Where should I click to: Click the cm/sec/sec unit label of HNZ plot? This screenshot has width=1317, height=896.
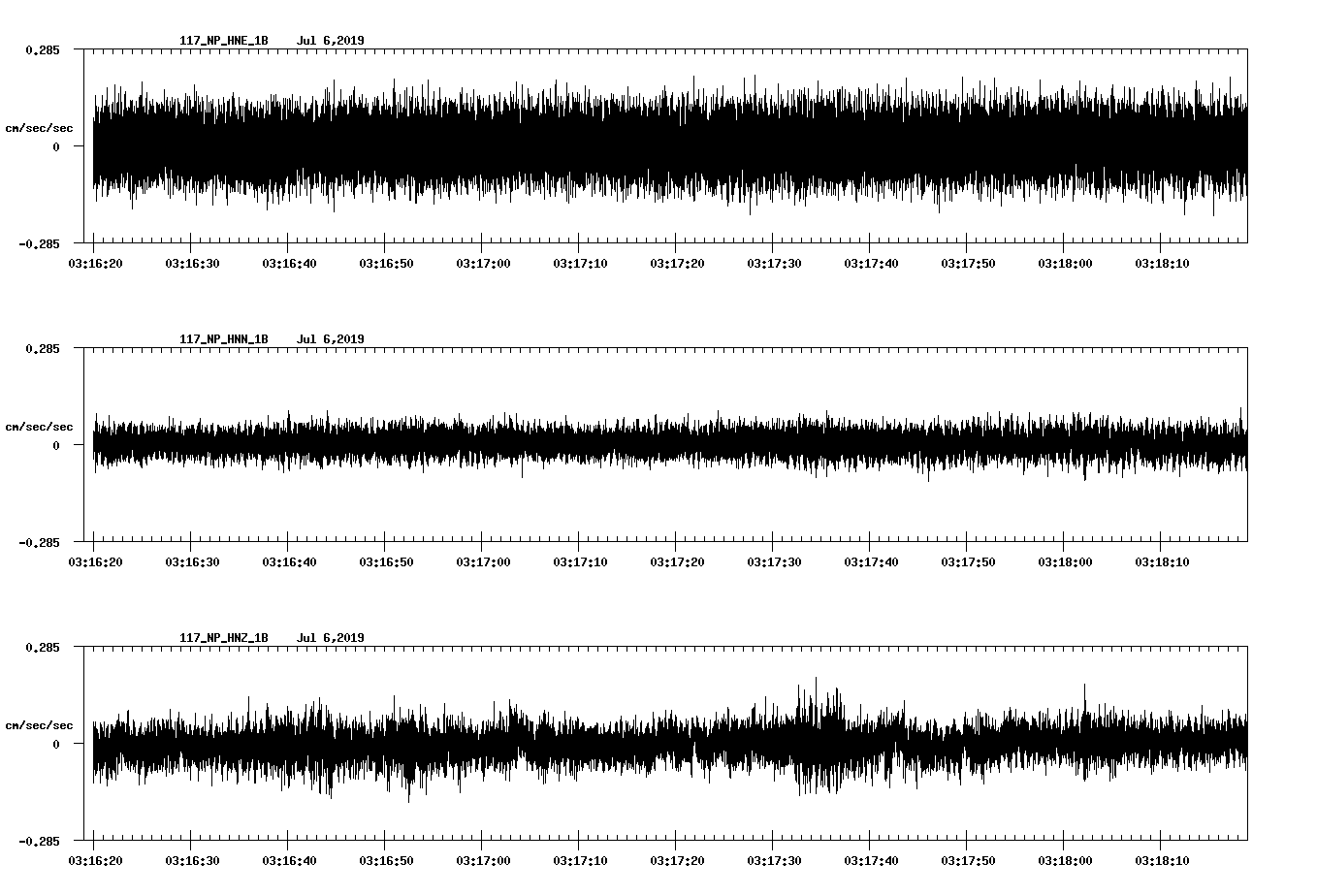[40, 725]
